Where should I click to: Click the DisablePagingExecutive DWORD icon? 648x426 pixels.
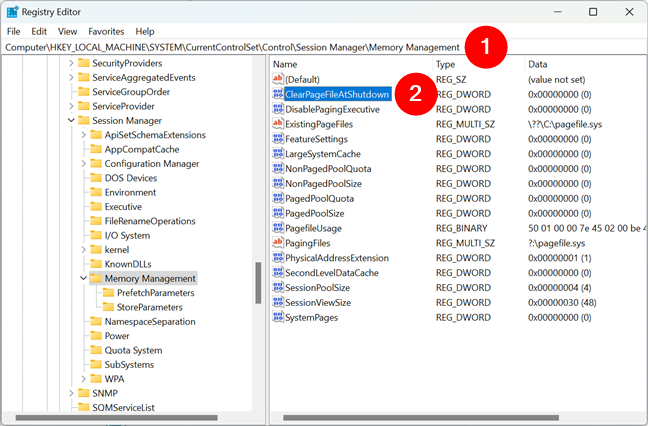278,109
